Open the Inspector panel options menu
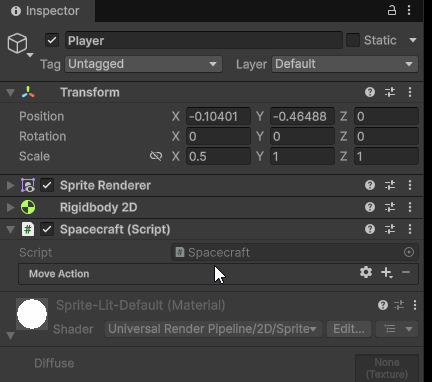 [x=409, y=10]
